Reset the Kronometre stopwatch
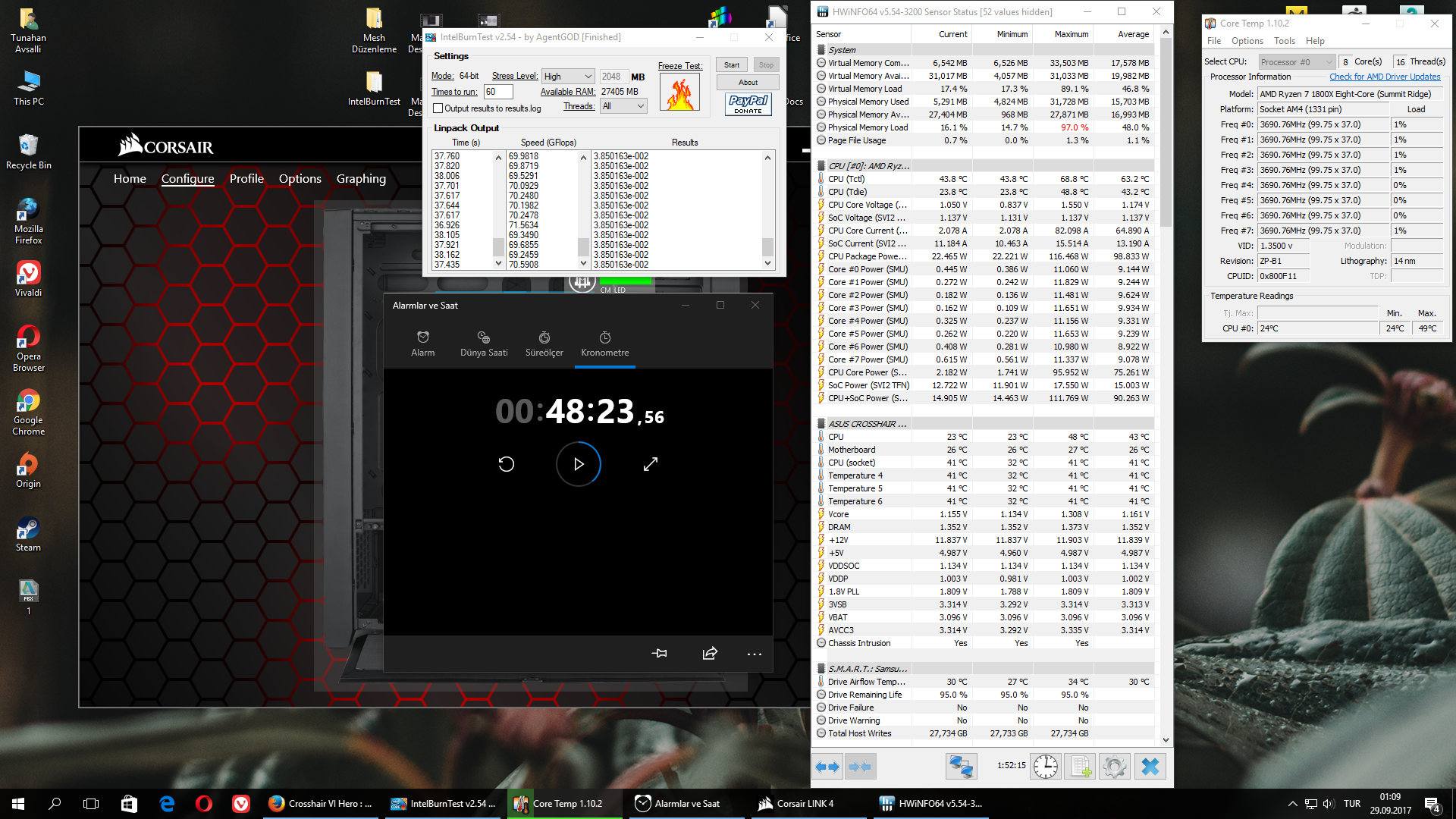Screen dimensions: 1456x819 click(x=507, y=464)
